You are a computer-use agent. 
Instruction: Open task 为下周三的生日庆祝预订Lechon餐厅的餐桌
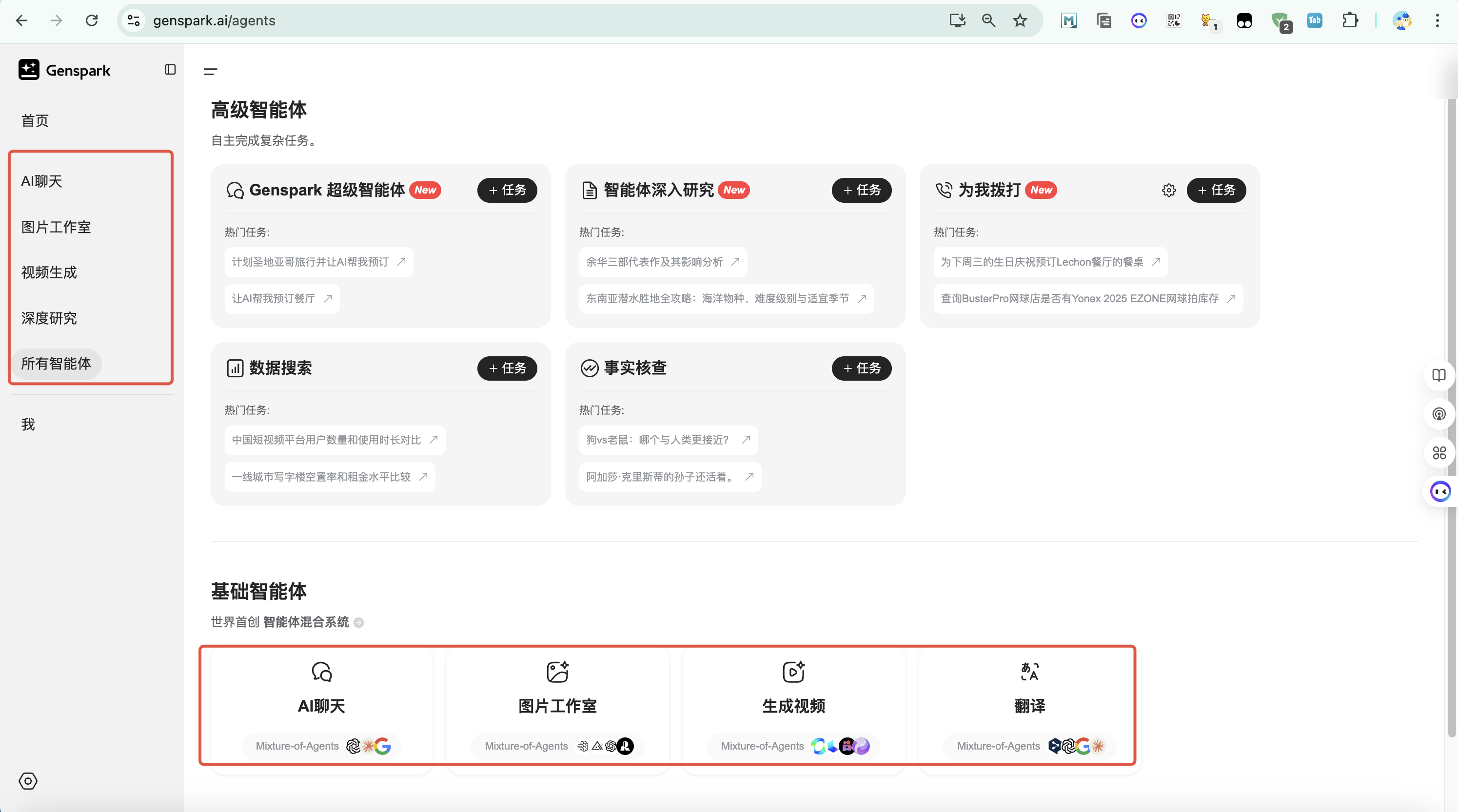click(x=1050, y=262)
